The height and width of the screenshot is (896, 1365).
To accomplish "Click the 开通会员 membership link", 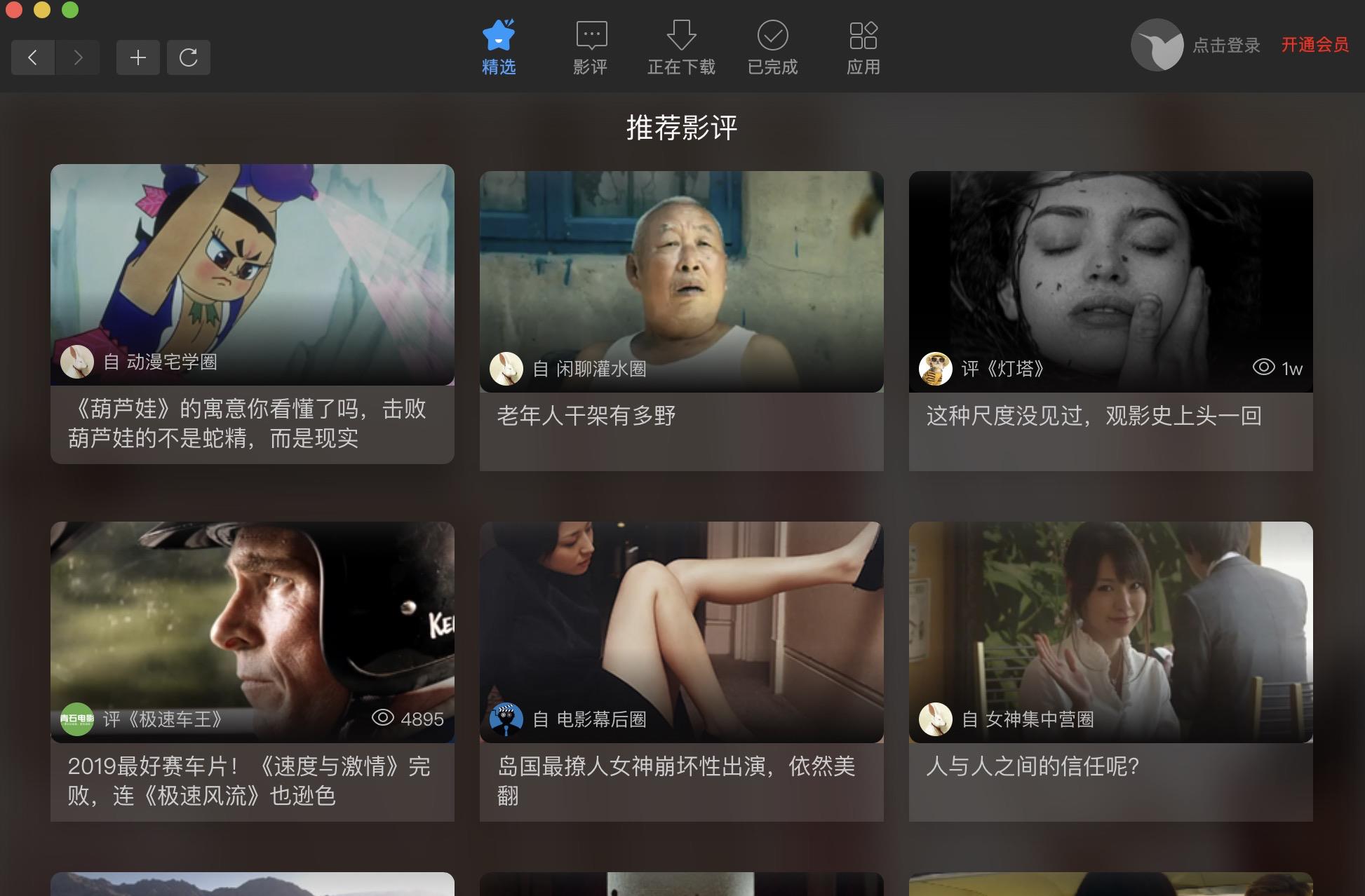I will (x=1314, y=45).
